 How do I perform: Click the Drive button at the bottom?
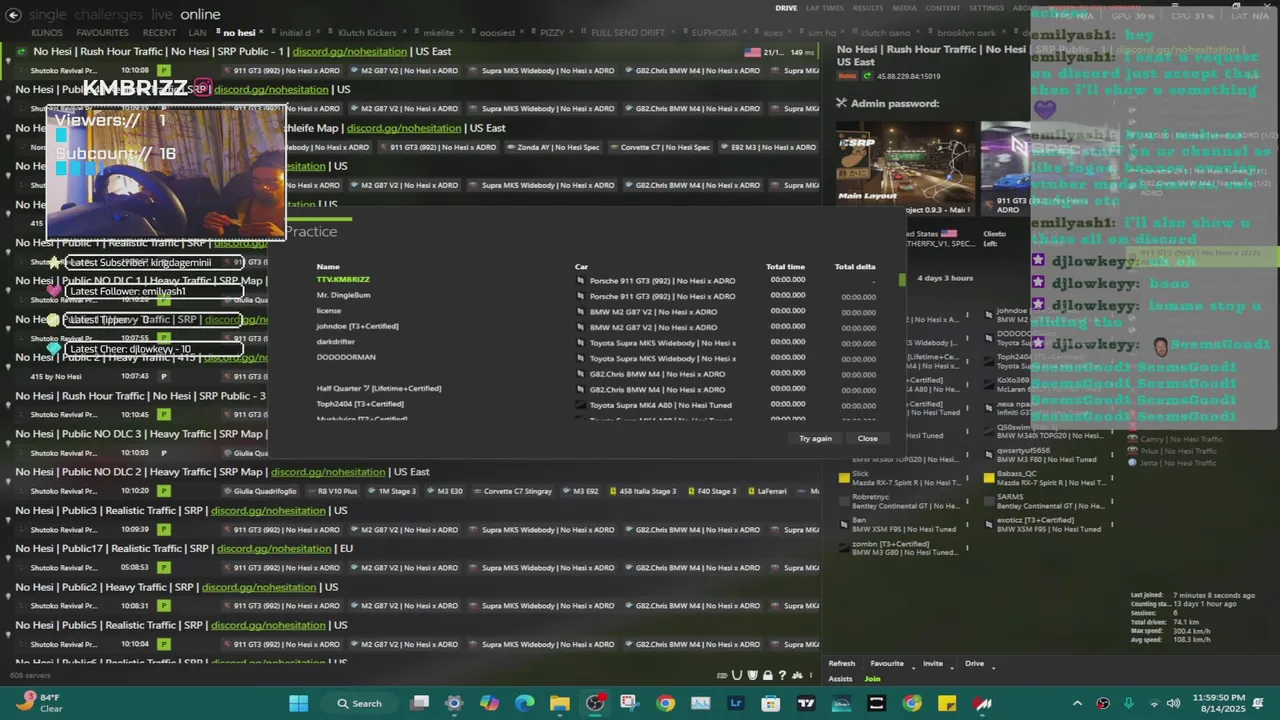pos(974,663)
